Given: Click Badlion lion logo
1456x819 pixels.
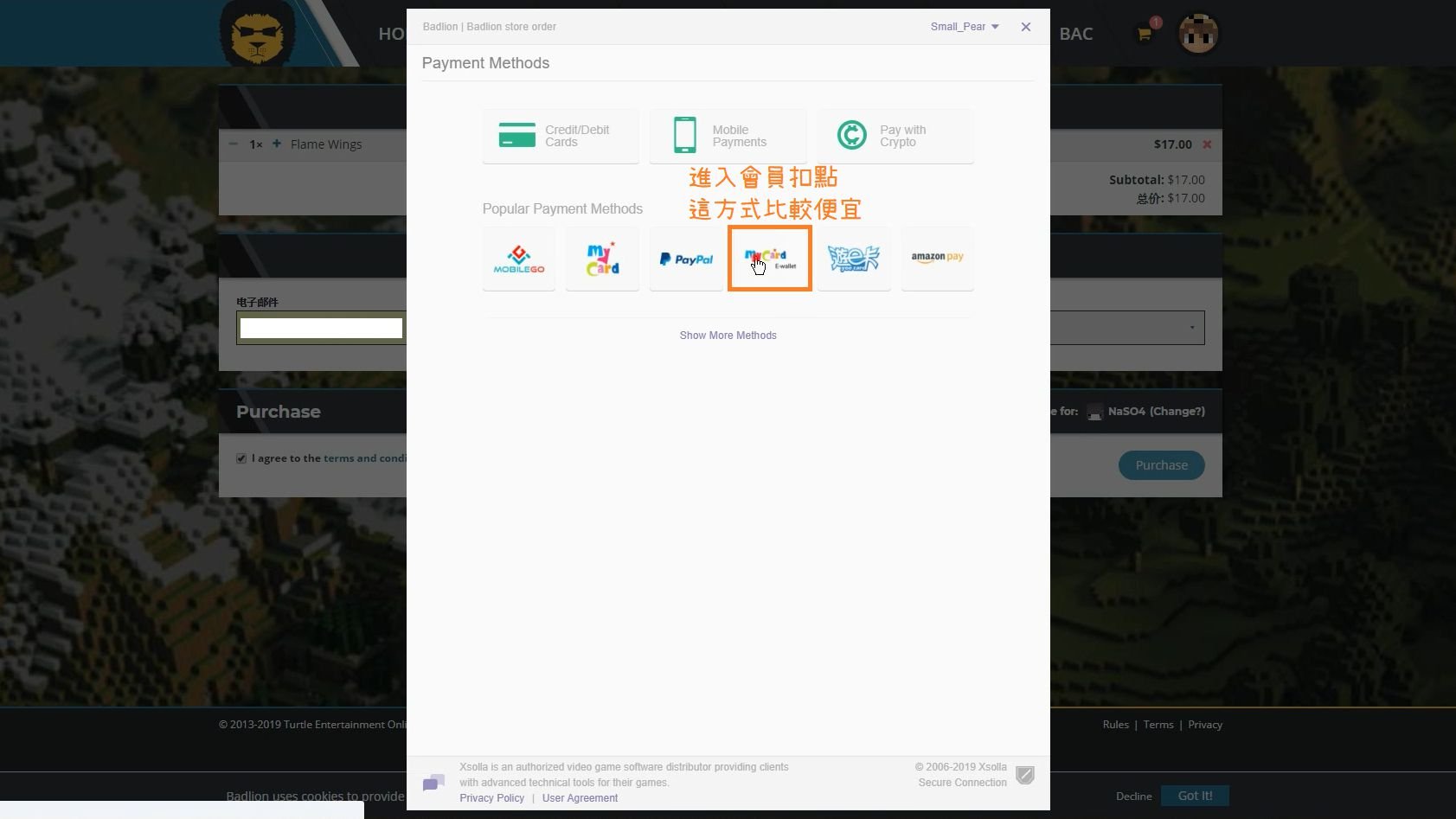Looking at the screenshot, I should [x=257, y=33].
